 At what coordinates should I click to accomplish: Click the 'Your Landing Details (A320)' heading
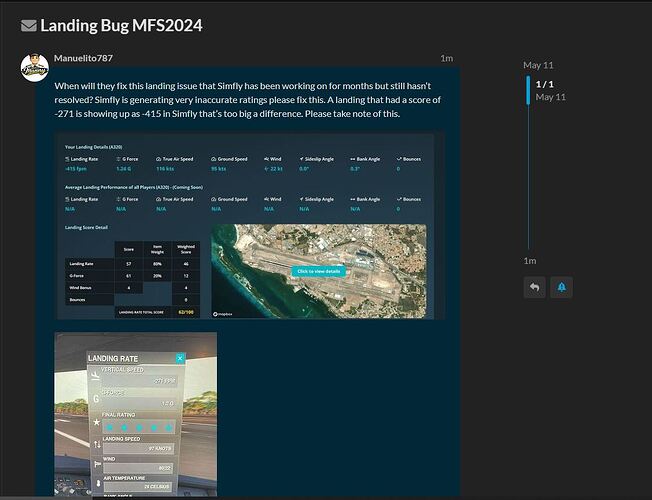93,147
